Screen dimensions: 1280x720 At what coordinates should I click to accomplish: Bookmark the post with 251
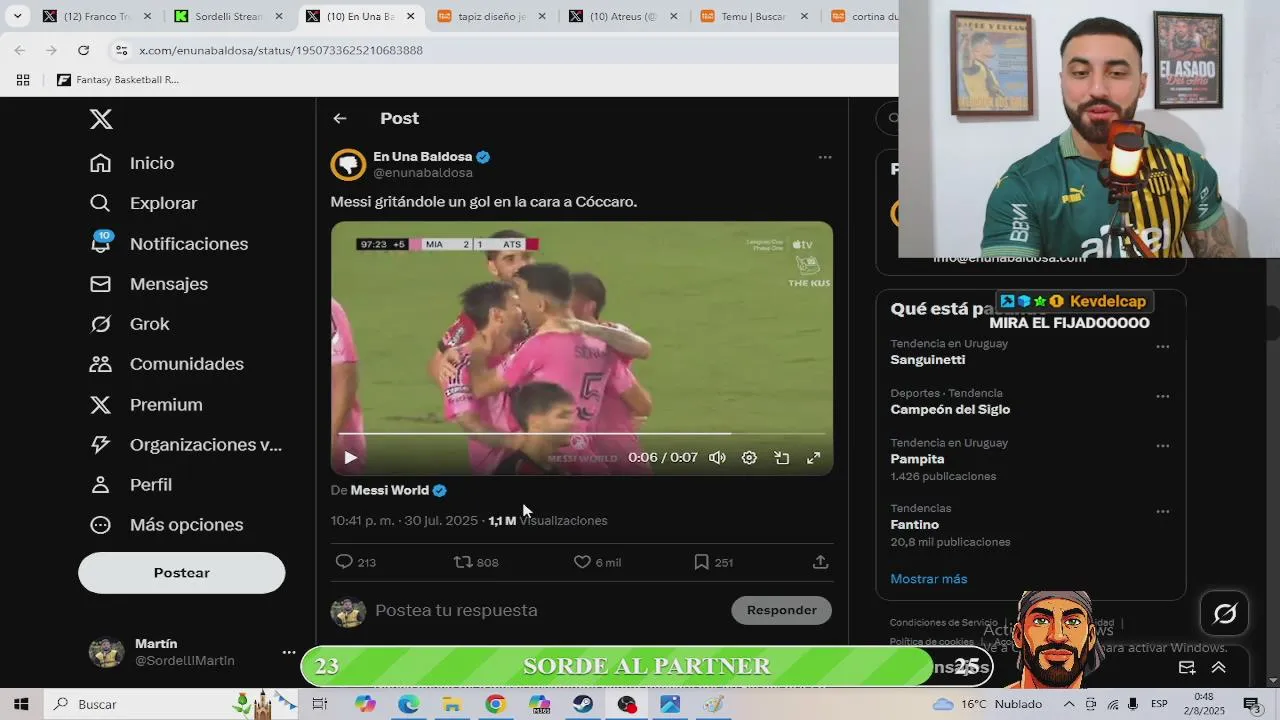pos(701,562)
